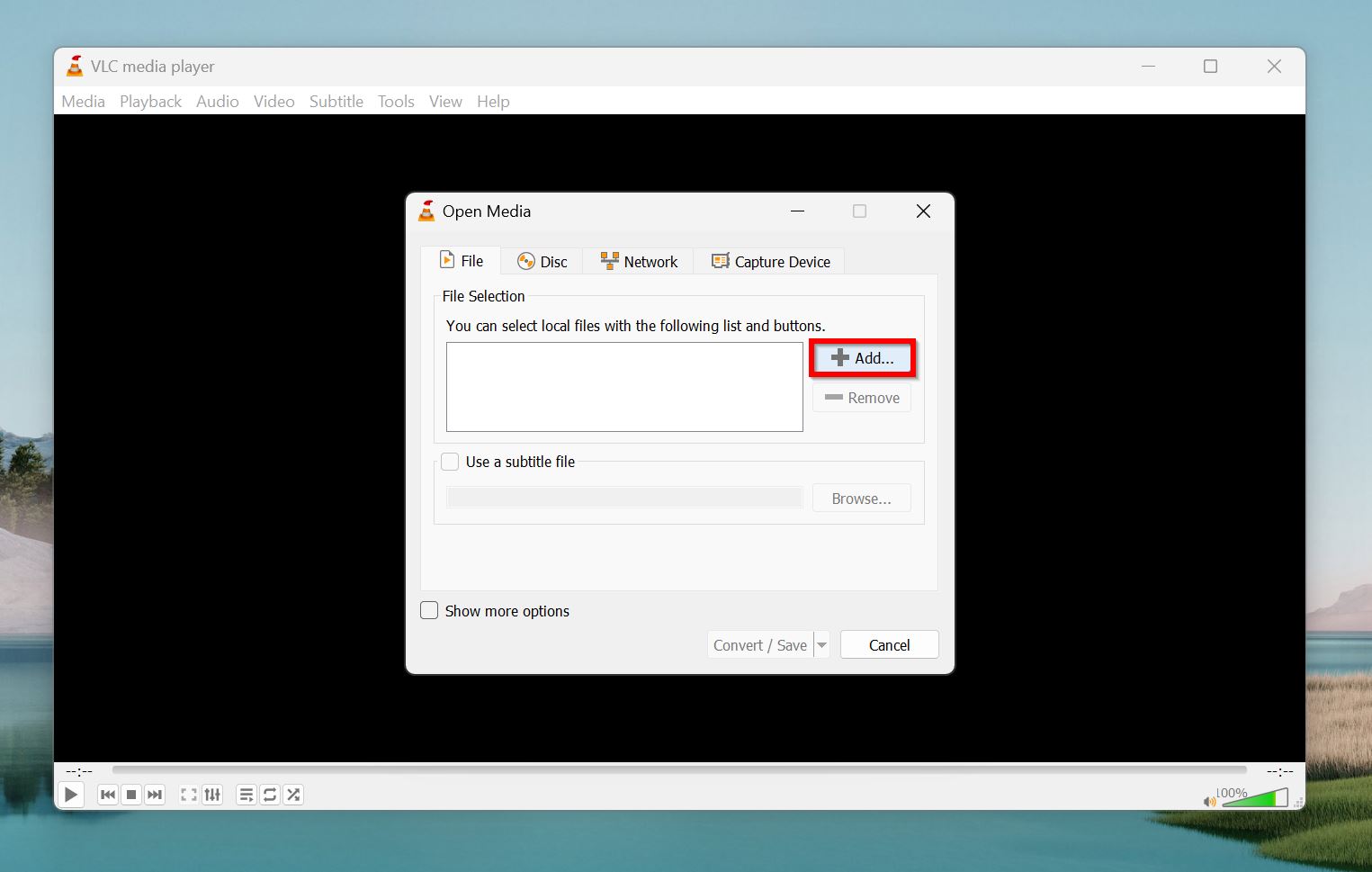Close the VLC media player window
Image resolution: width=1372 pixels, height=872 pixels.
coord(1274,67)
